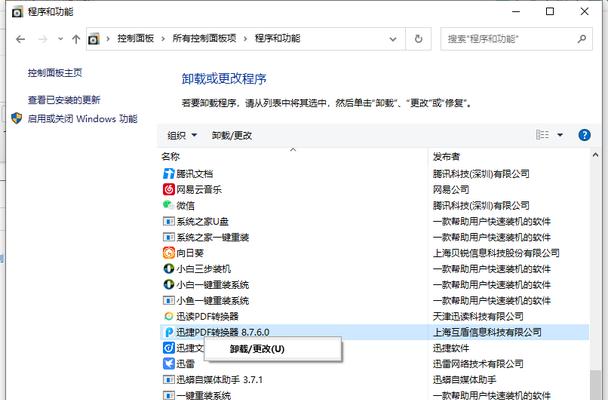Click the window title bar program icon
Image resolution: width=608 pixels, height=400 pixels.
pos(17,12)
